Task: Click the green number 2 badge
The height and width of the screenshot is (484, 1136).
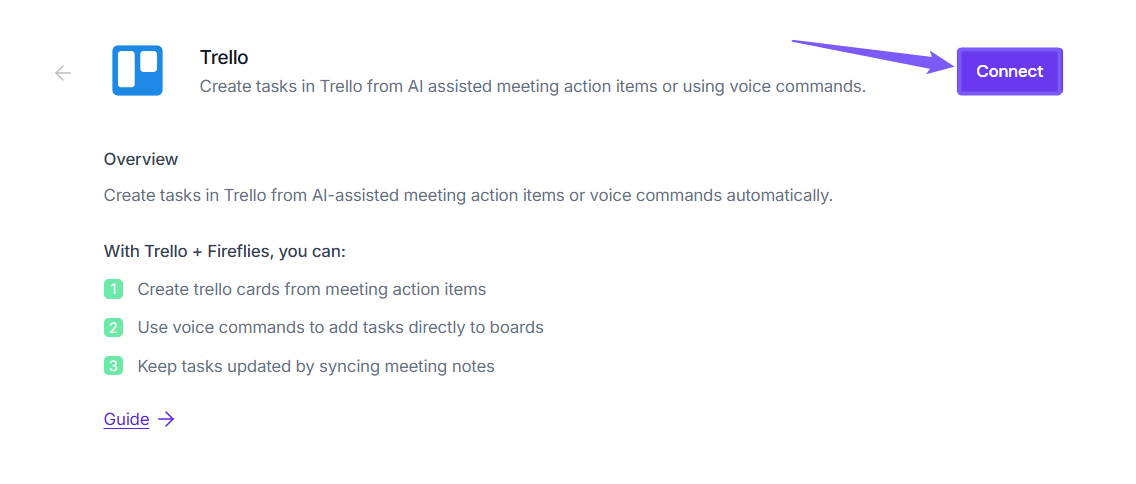Action: click(113, 327)
